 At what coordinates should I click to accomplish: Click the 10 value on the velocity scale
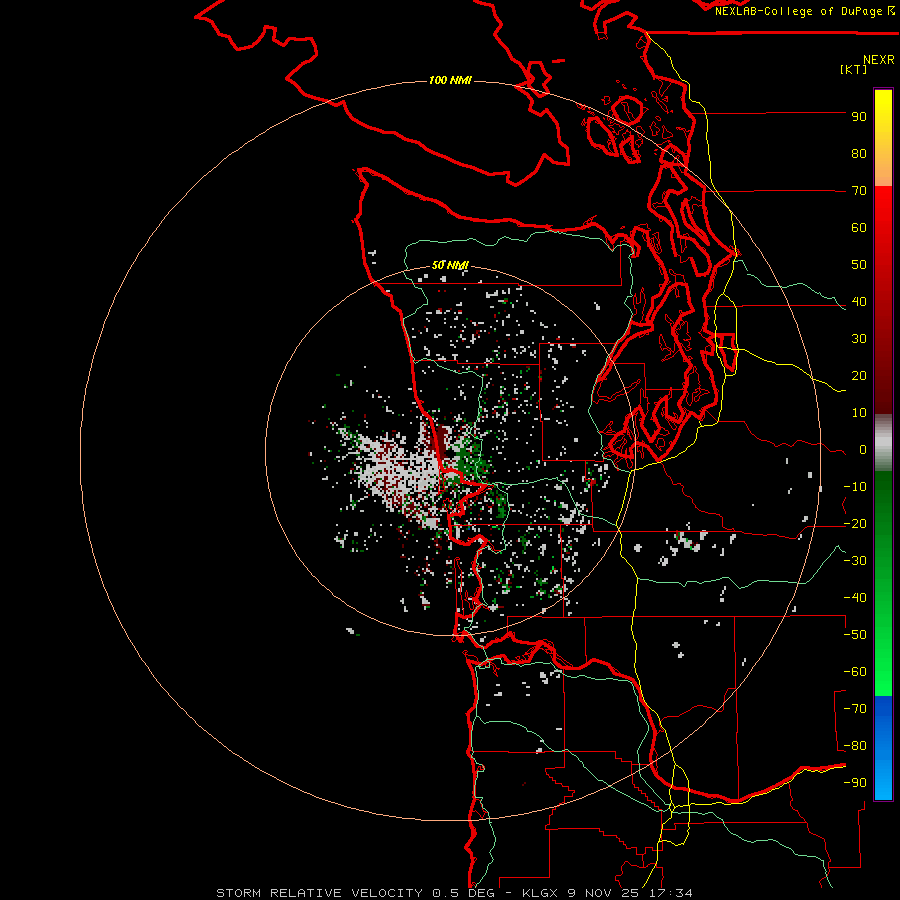tap(859, 413)
